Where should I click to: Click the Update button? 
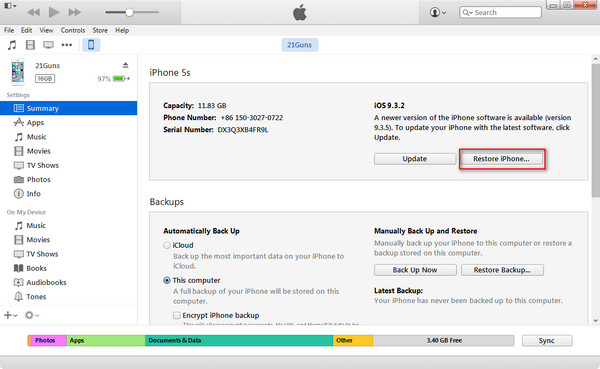(415, 159)
